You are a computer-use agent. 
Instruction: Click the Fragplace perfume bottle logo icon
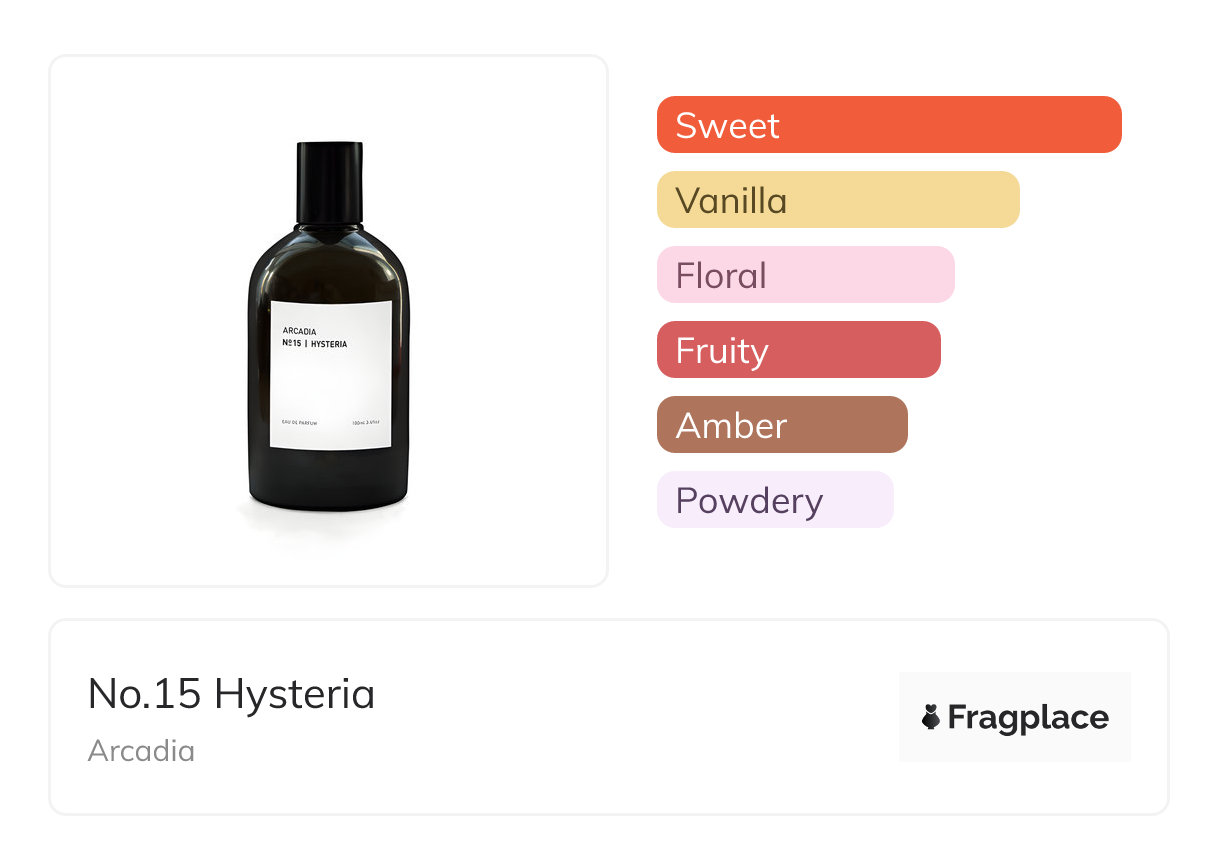click(931, 717)
